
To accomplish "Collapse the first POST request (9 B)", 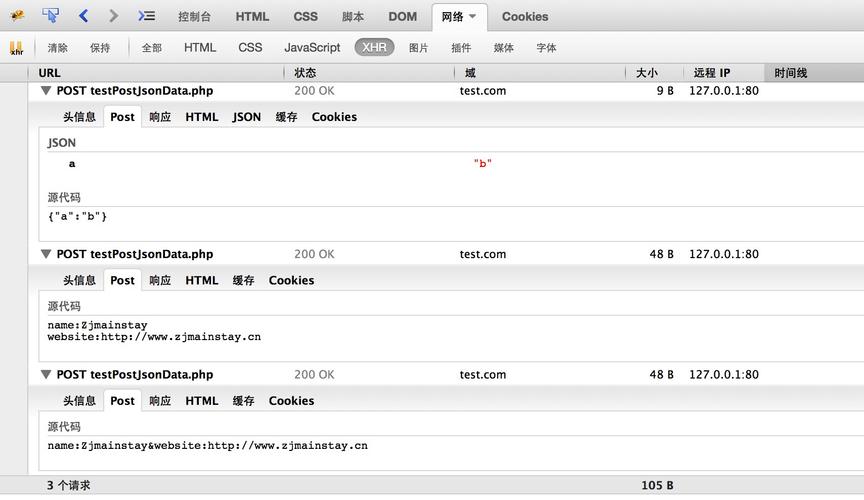I will 46,90.
